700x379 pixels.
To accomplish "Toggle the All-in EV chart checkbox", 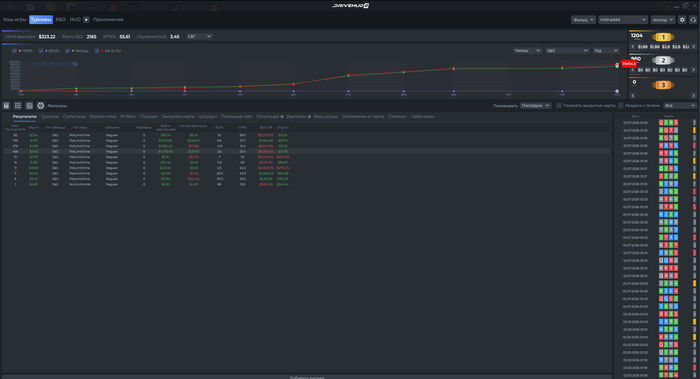I will [x=97, y=51].
